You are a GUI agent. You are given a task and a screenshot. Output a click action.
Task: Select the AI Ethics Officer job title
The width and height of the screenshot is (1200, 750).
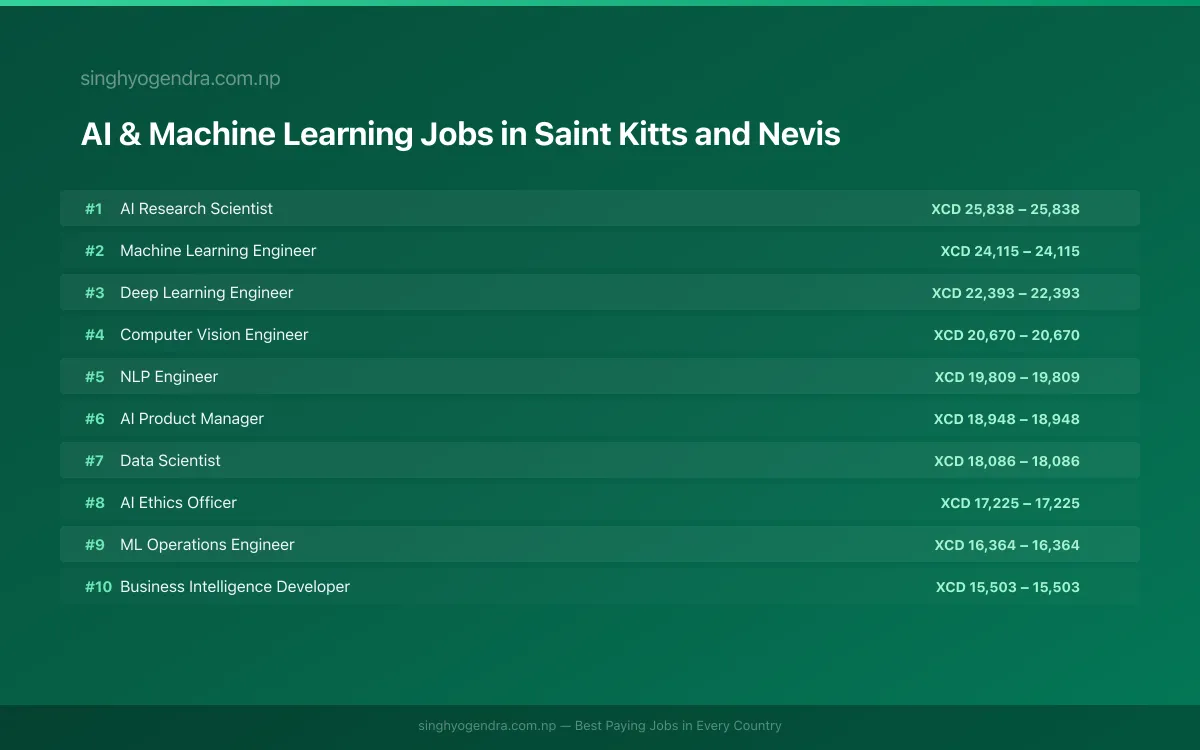click(178, 503)
